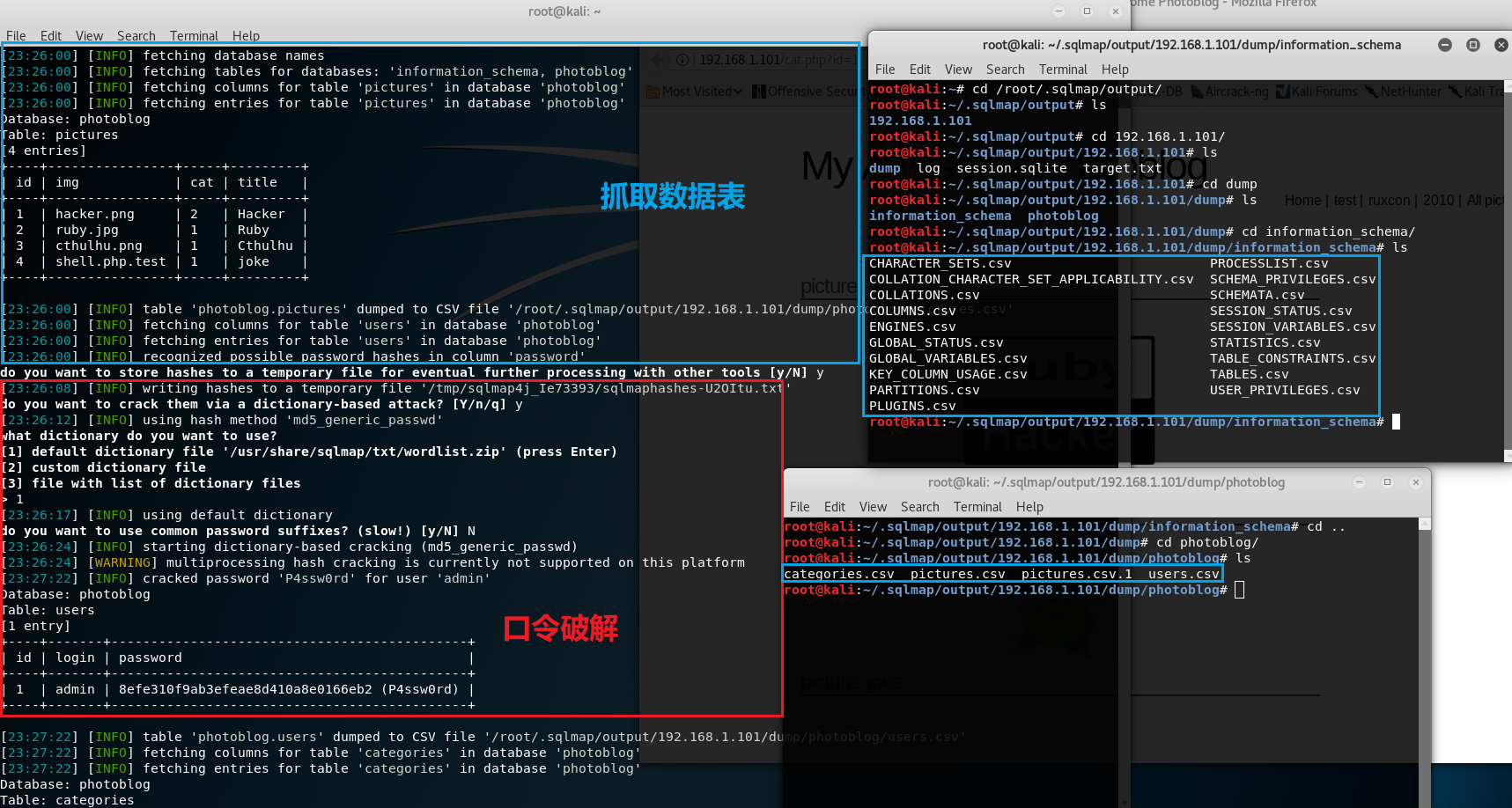Click session.sqlite in terminal ls output
This screenshot has height=808, width=1512.
click(x=1011, y=168)
